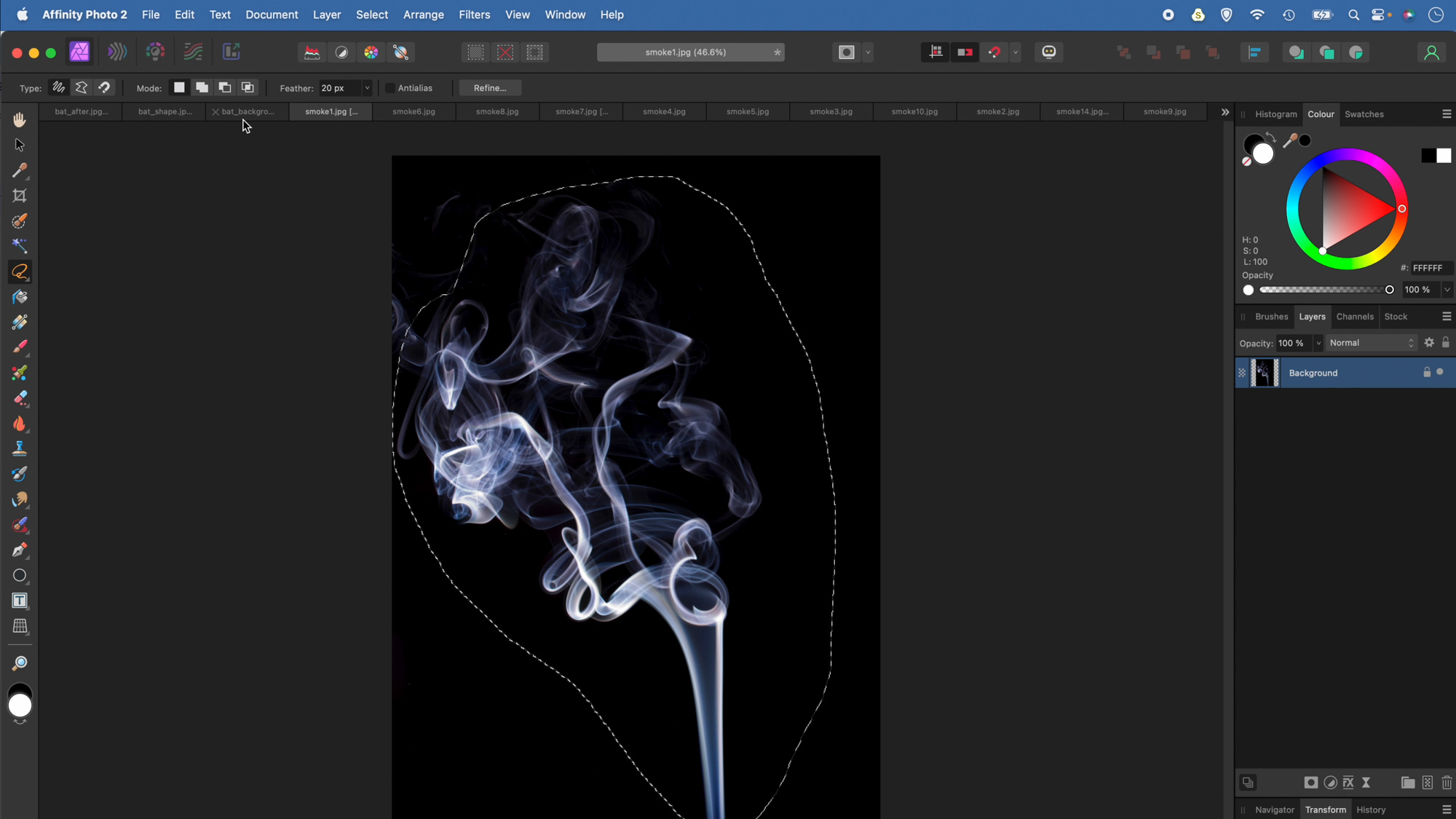Choose the Polygonal selection type
Image resolution: width=1456 pixels, height=819 pixels.
pos(82,87)
